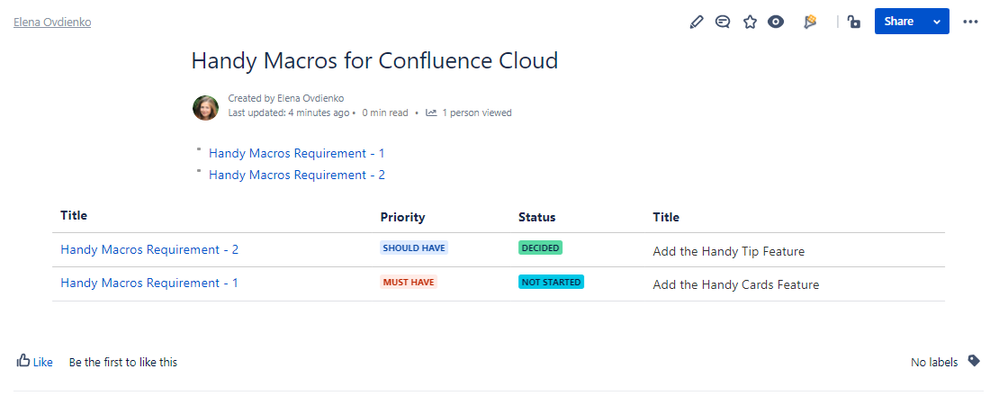Open the Elena Ovdienko breadcrumb link
The height and width of the screenshot is (396, 999).
52,22
